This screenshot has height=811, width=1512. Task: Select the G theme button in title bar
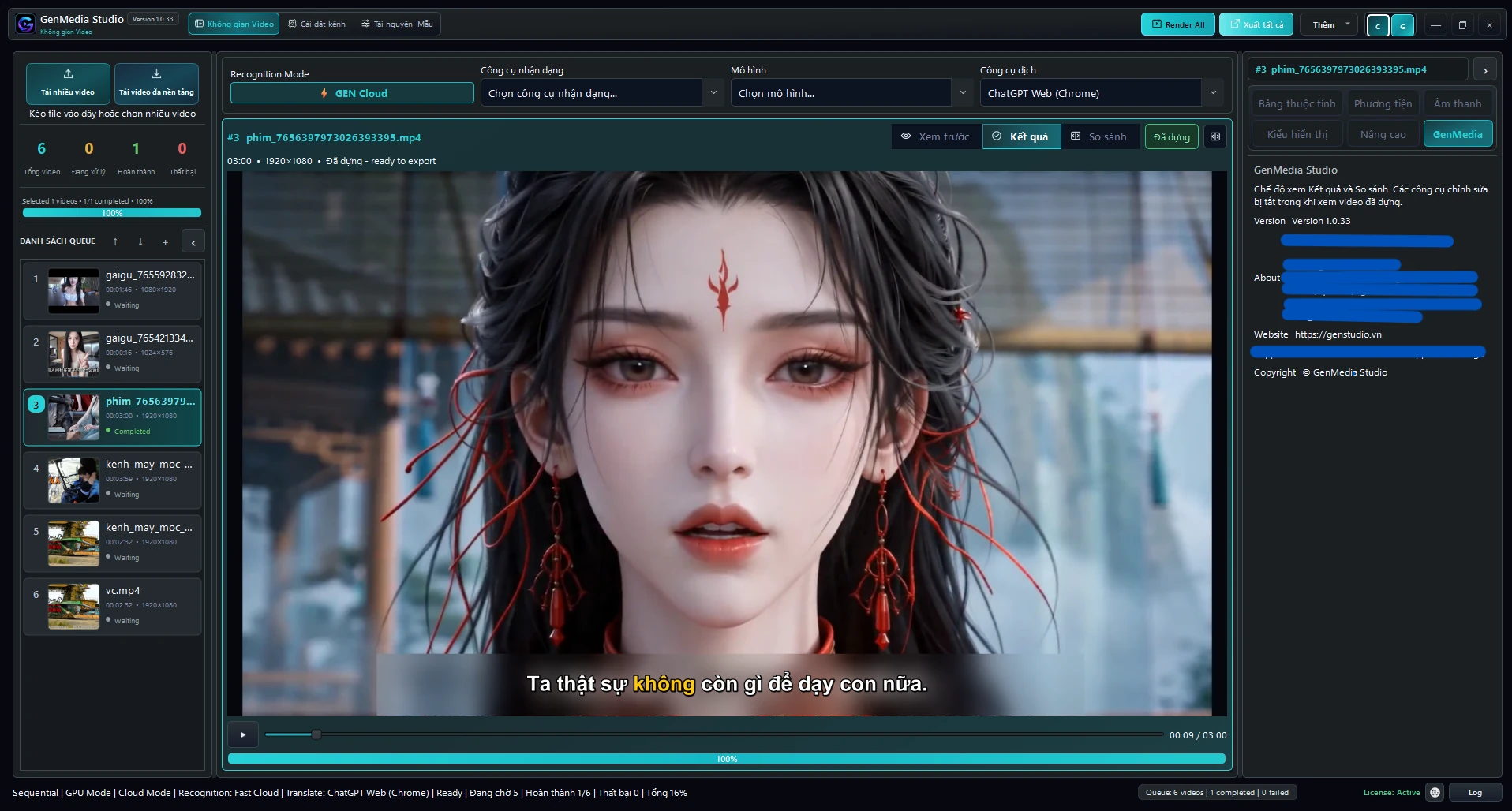1402,25
